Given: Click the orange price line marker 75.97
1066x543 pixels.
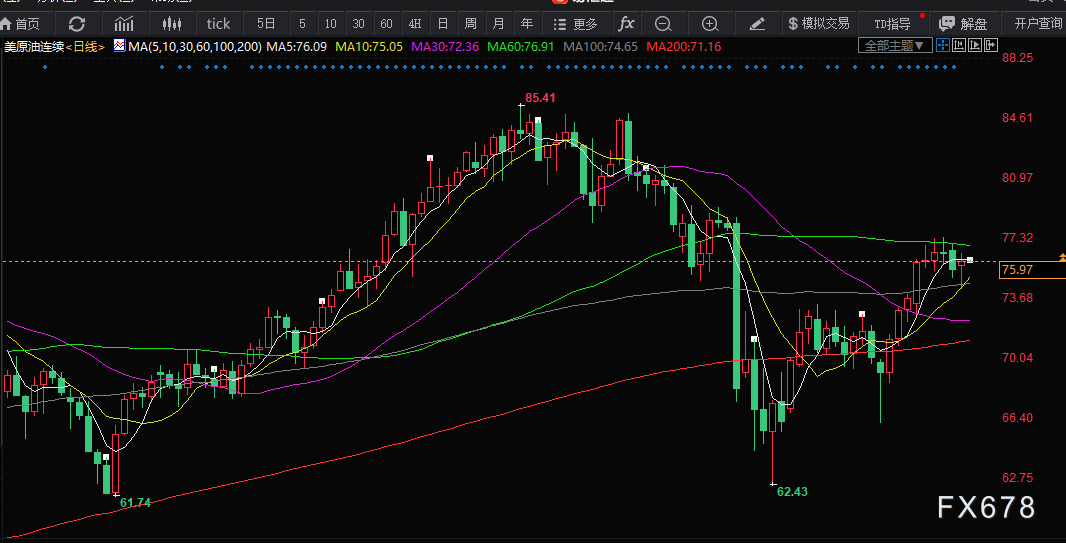Looking at the screenshot, I should tap(1018, 270).
